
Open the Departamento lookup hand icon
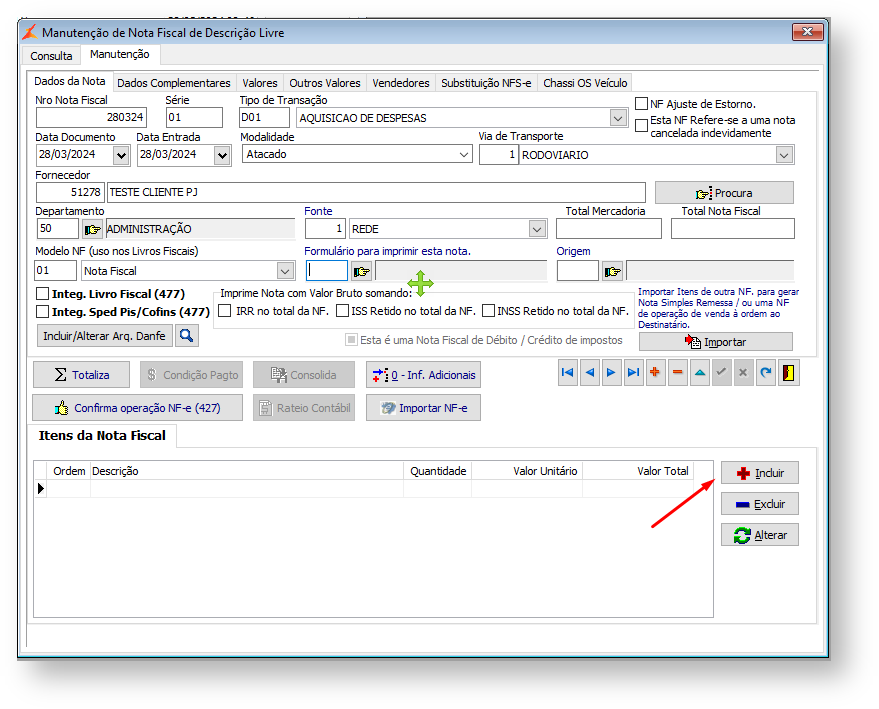pyautogui.click(x=92, y=229)
